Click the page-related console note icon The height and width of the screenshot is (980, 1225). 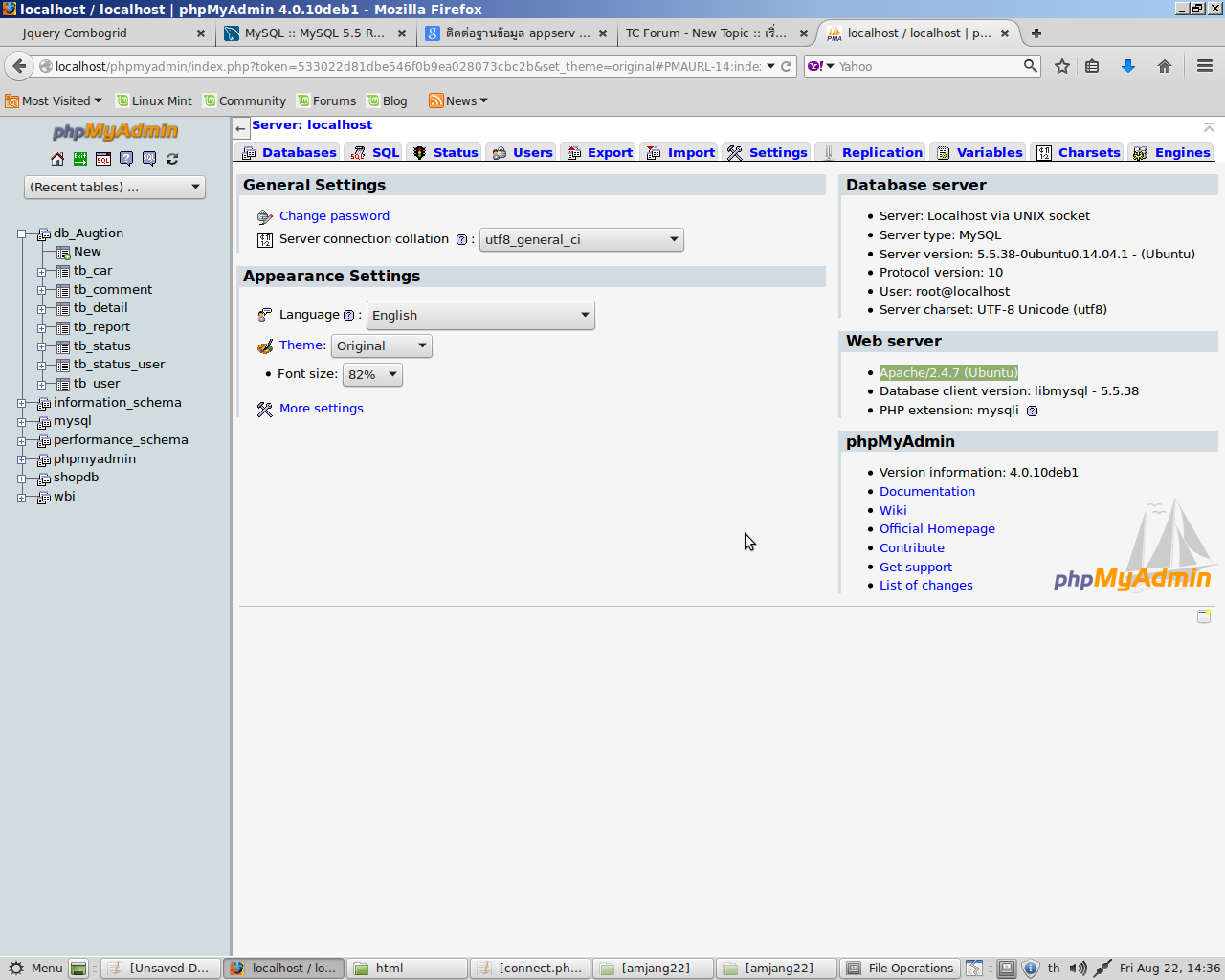(1204, 615)
